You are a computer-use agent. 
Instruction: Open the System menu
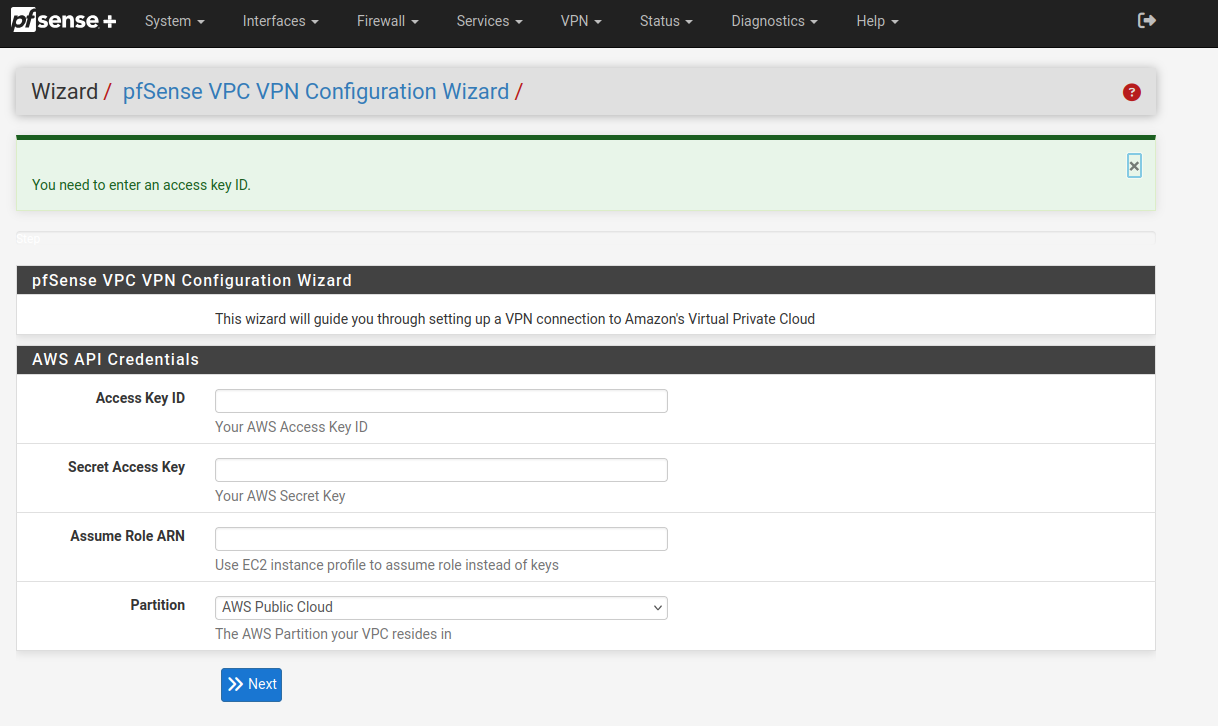click(x=175, y=21)
